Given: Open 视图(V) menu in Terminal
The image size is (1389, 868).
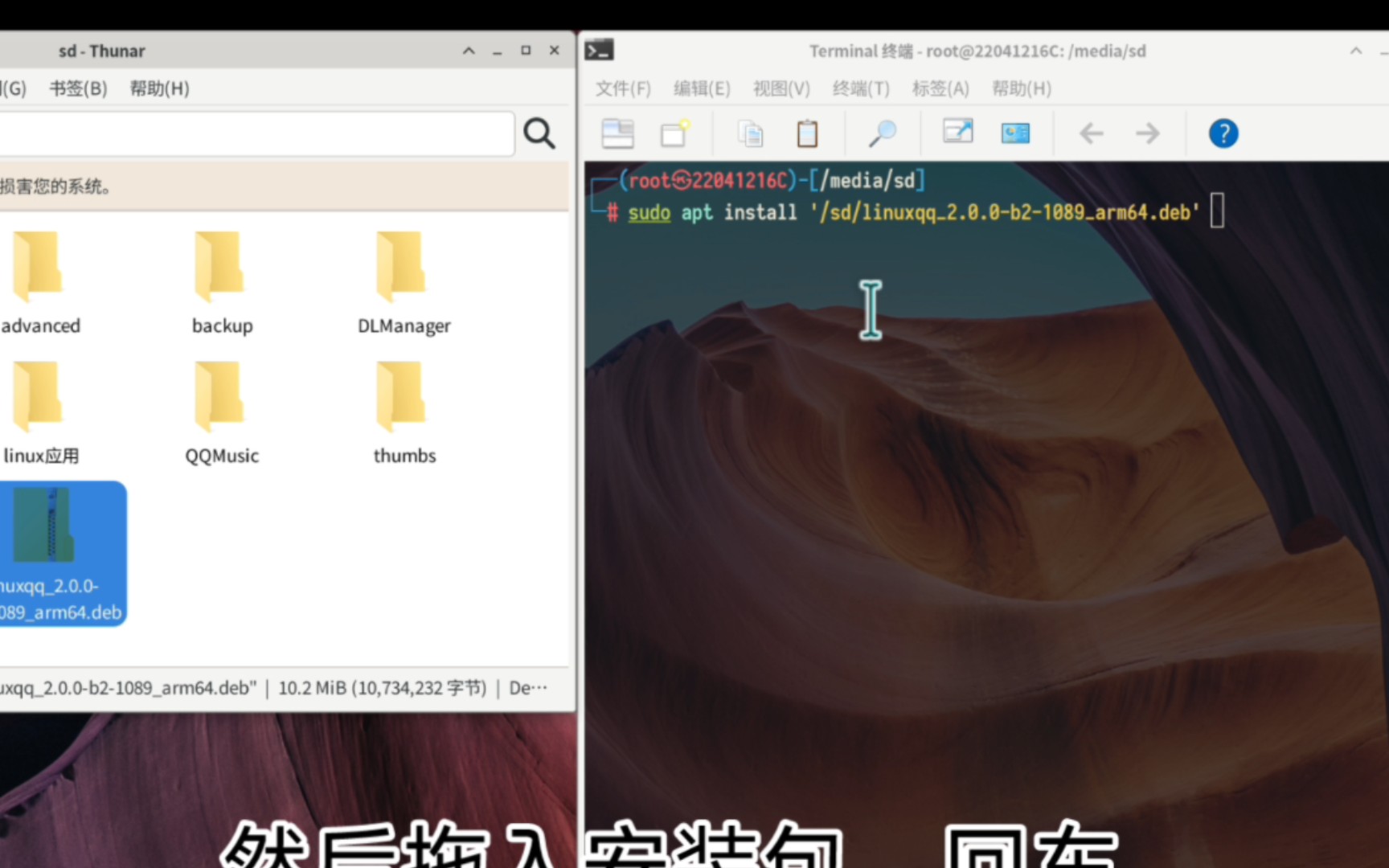Looking at the screenshot, I should pos(781,88).
